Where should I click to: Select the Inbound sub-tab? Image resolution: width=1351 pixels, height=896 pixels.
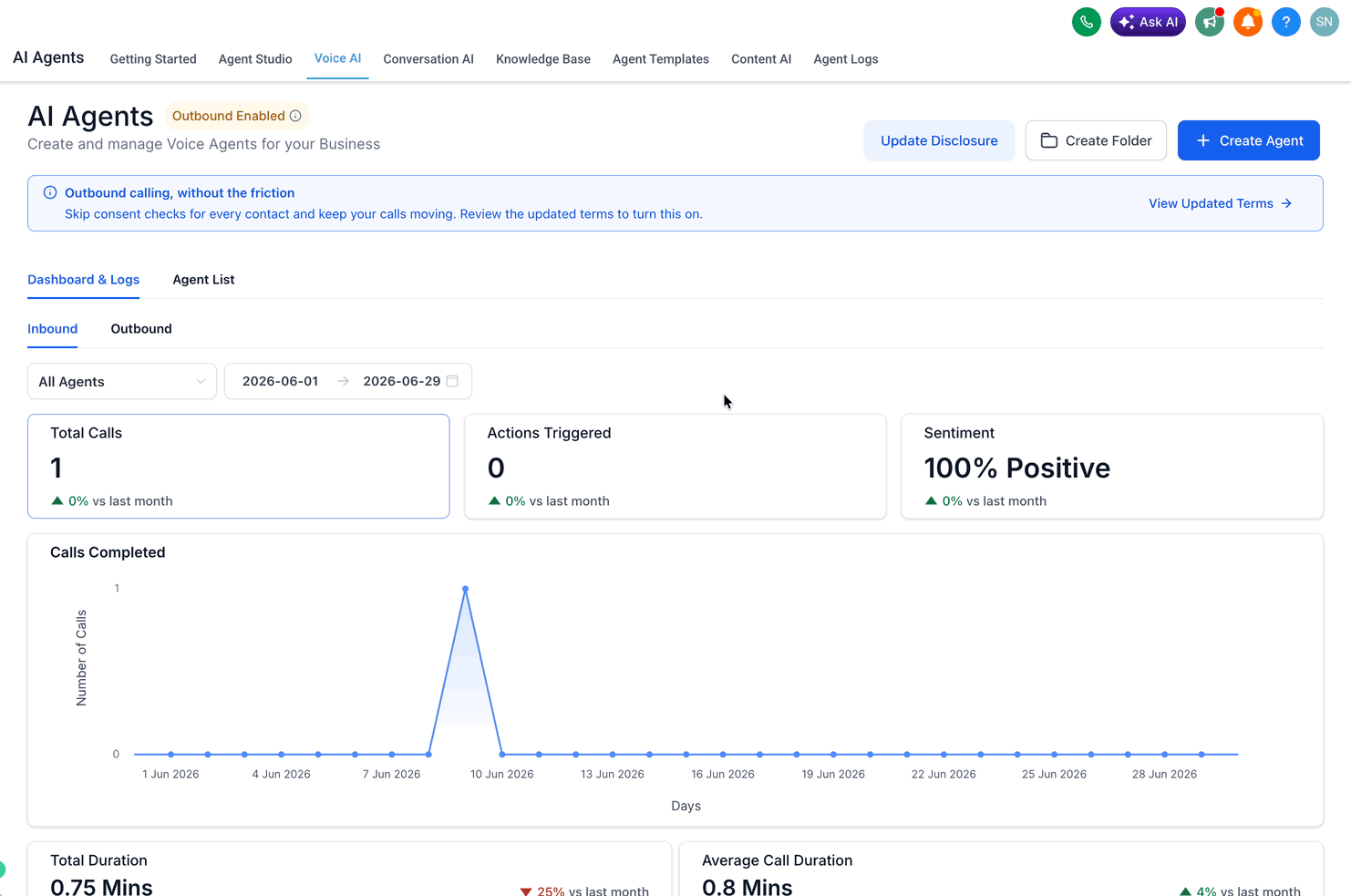pyautogui.click(x=53, y=329)
